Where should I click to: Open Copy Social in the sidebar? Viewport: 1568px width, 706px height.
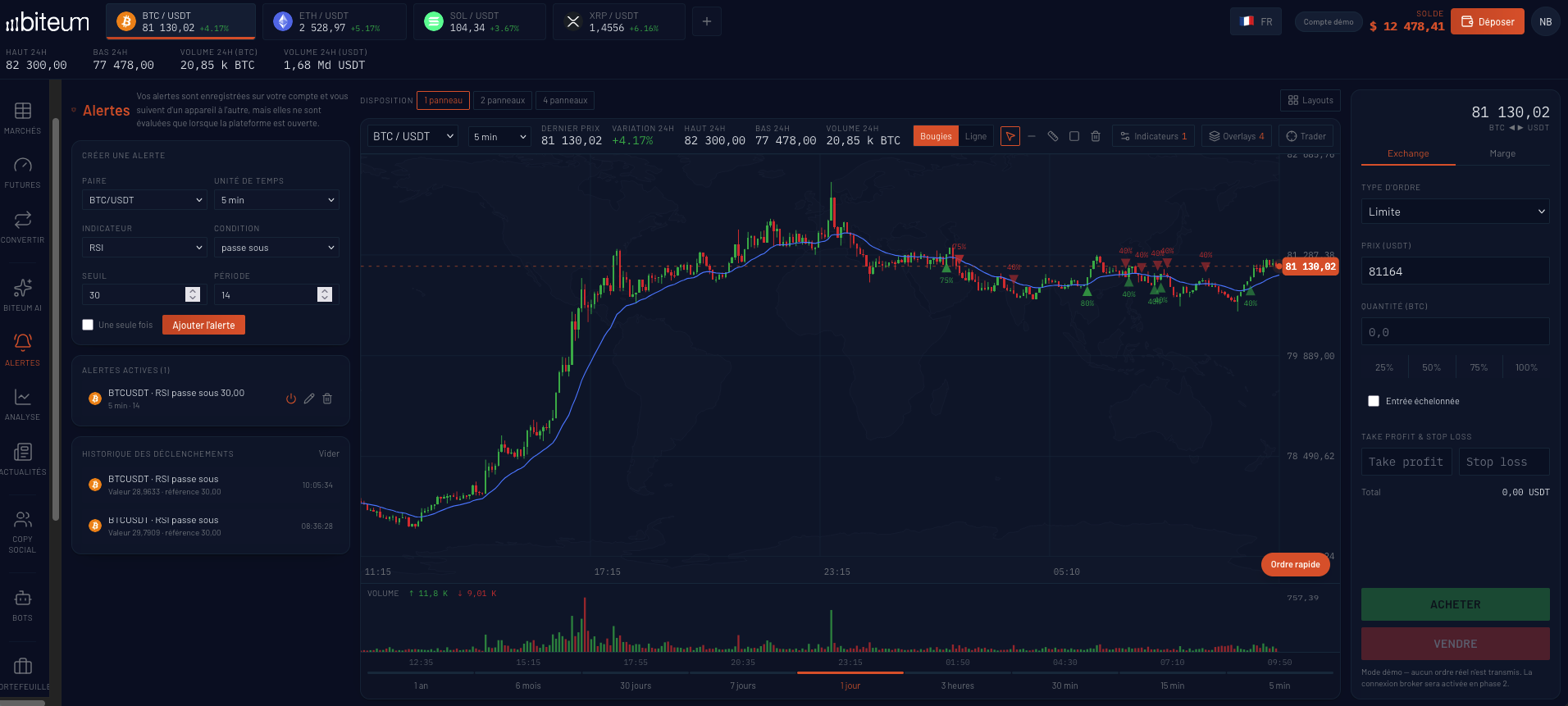pyautogui.click(x=22, y=531)
